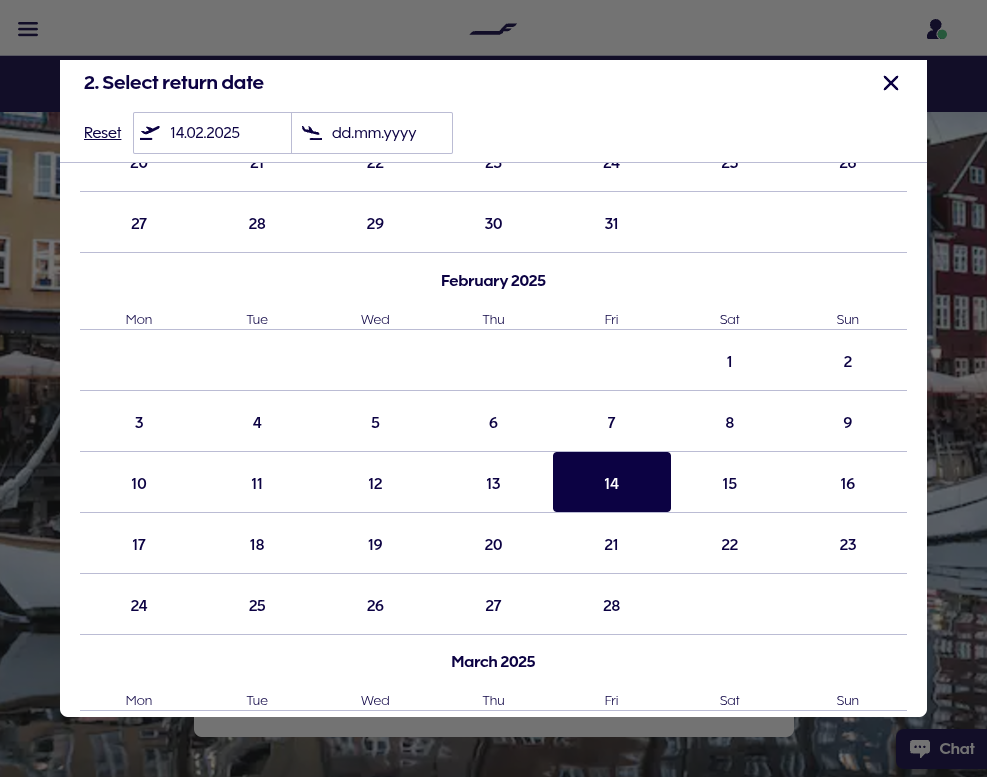Open the user profile icon

pyautogui.click(x=936, y=29)
